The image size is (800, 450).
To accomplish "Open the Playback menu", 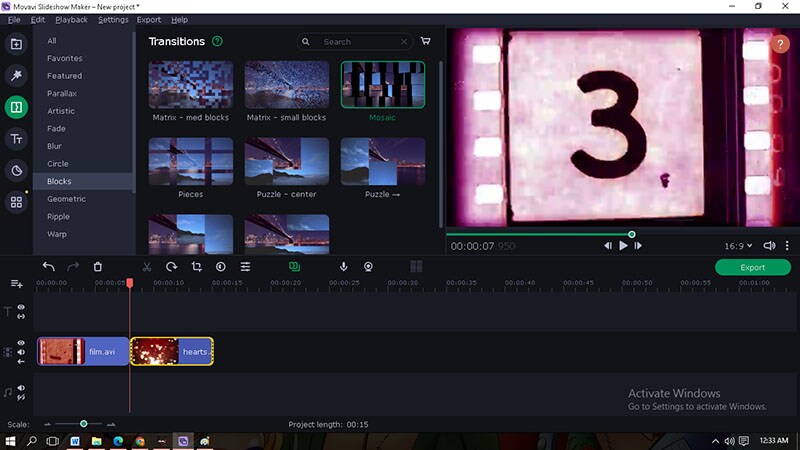I will (71, 19).
